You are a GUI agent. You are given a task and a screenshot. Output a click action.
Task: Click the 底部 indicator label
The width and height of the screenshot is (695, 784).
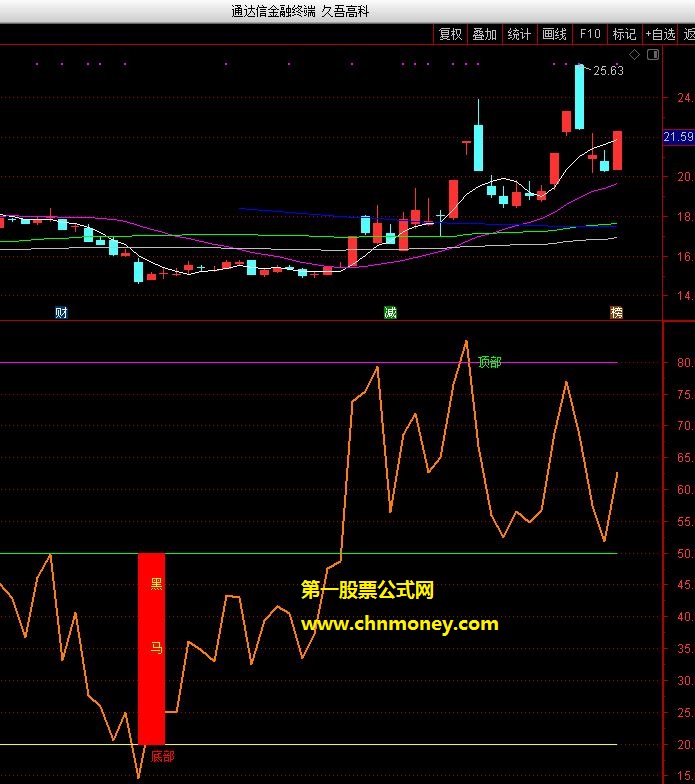pyautogui.click(x=162, y=756)
